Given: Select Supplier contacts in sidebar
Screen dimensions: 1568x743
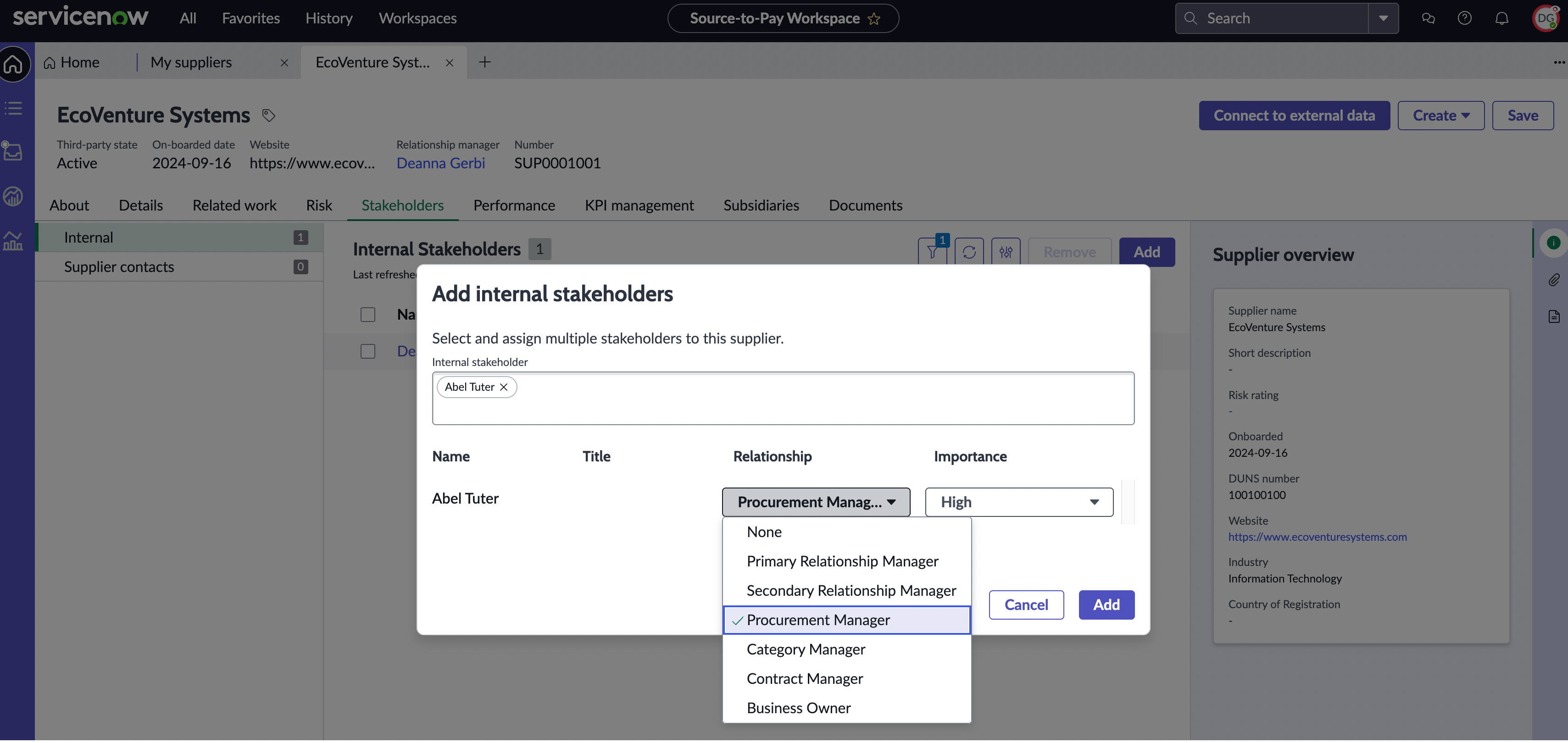Looking at the screenshot, I should [x=179, y=266].
